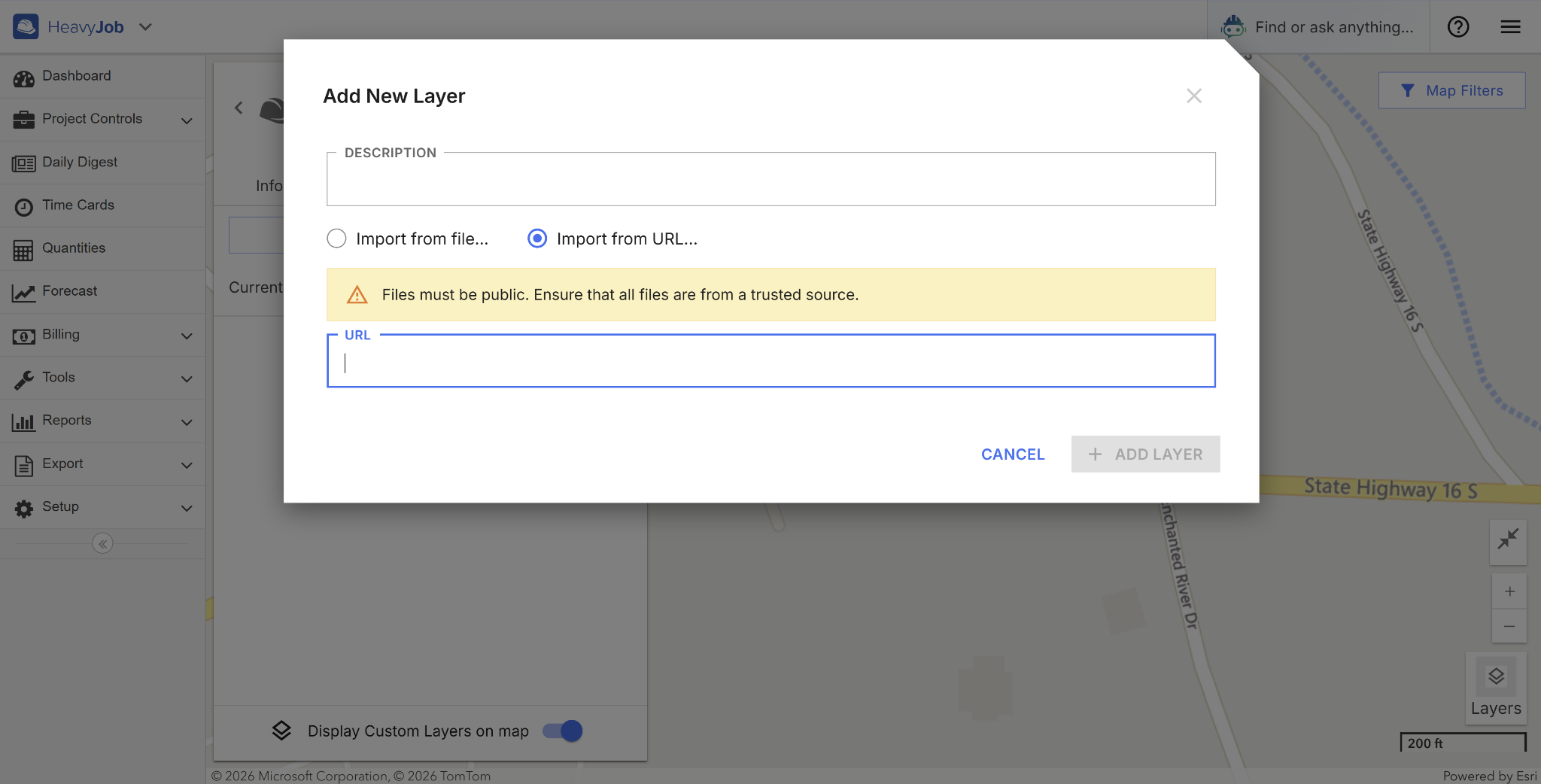
Task: Click the Forecast chart icon
Action: tap(23, 293)
